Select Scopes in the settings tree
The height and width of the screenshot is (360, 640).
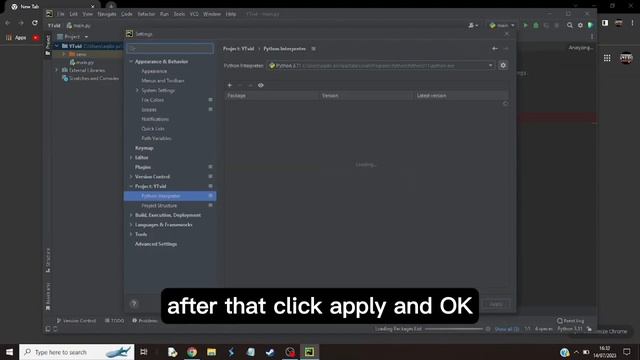pos(149,109)
